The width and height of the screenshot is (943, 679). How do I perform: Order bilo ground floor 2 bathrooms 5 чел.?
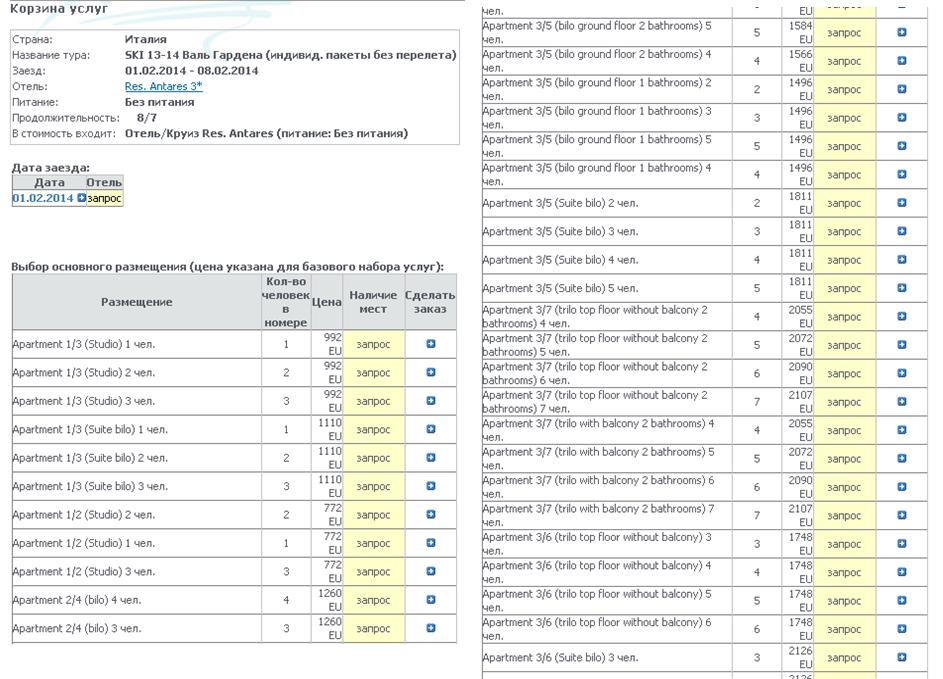[902, 32]
